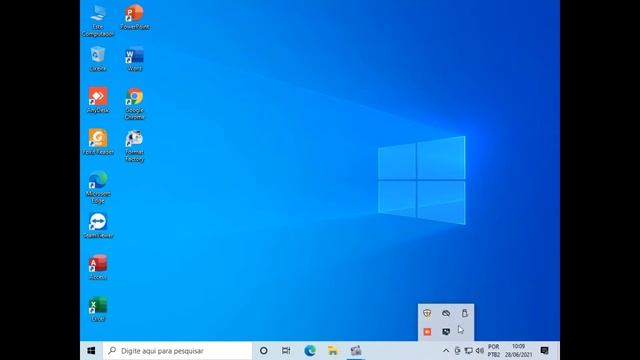Open the Action Center notifications

pyautogui.click(x=544, y=351)
